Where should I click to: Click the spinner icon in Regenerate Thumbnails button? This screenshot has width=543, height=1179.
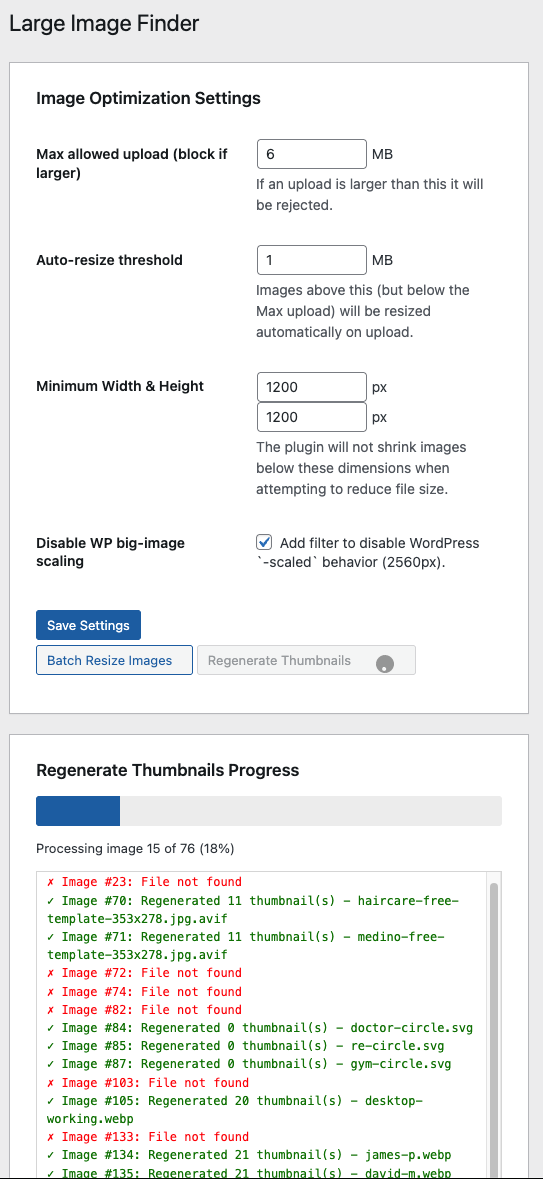pyautogui.click(x=385, y=664)
